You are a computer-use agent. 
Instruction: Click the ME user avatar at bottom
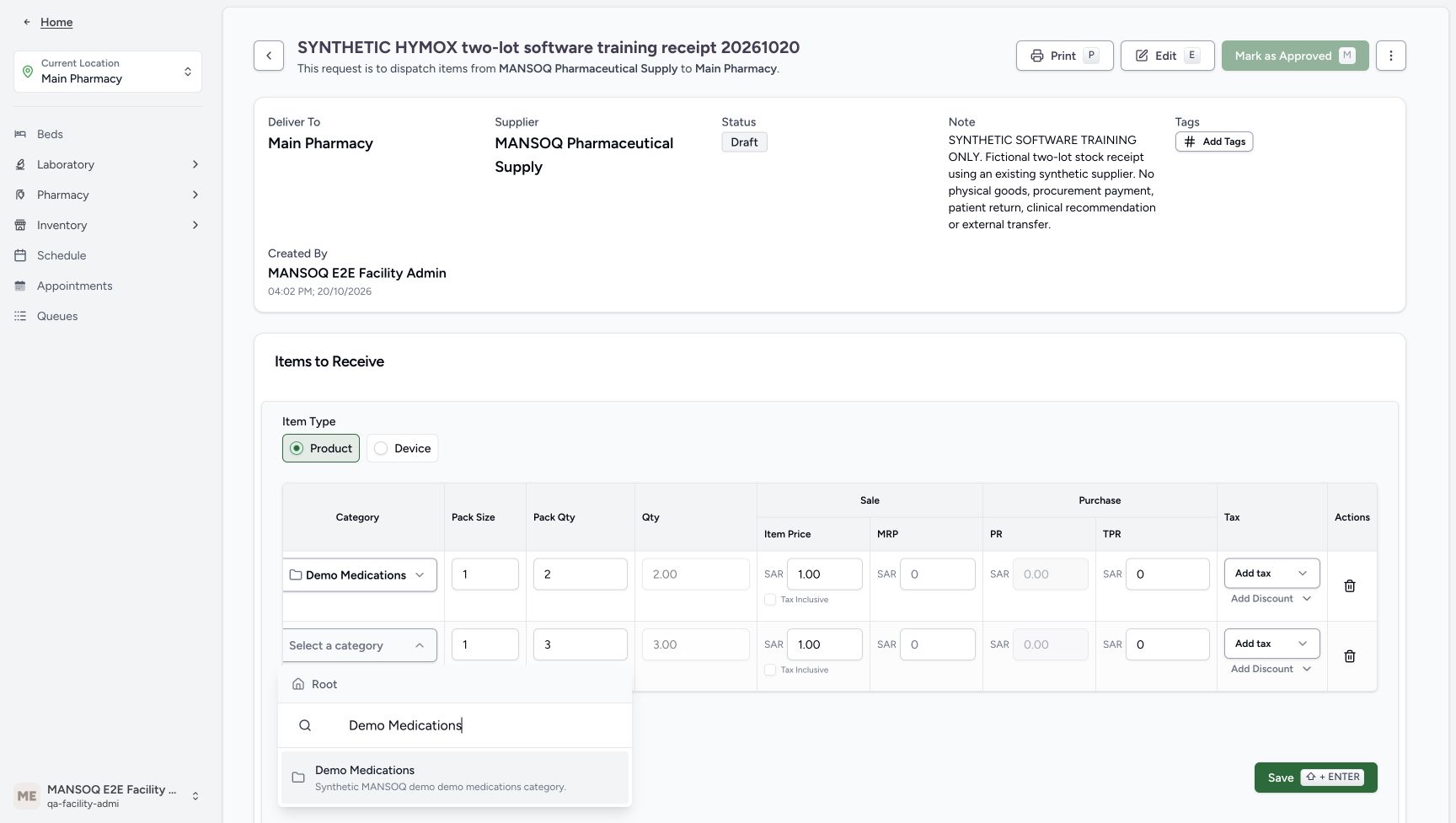[x=27, y=796]
